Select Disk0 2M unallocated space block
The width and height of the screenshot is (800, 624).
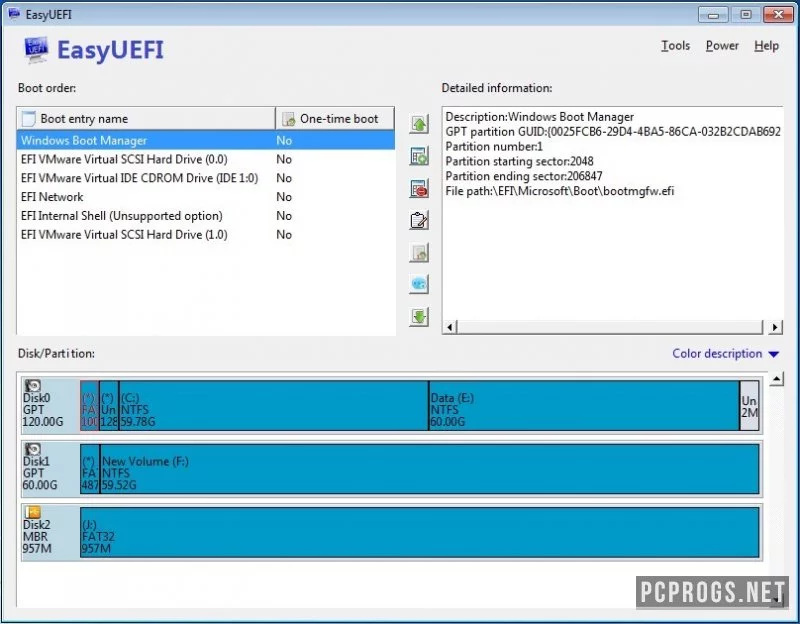749,406
